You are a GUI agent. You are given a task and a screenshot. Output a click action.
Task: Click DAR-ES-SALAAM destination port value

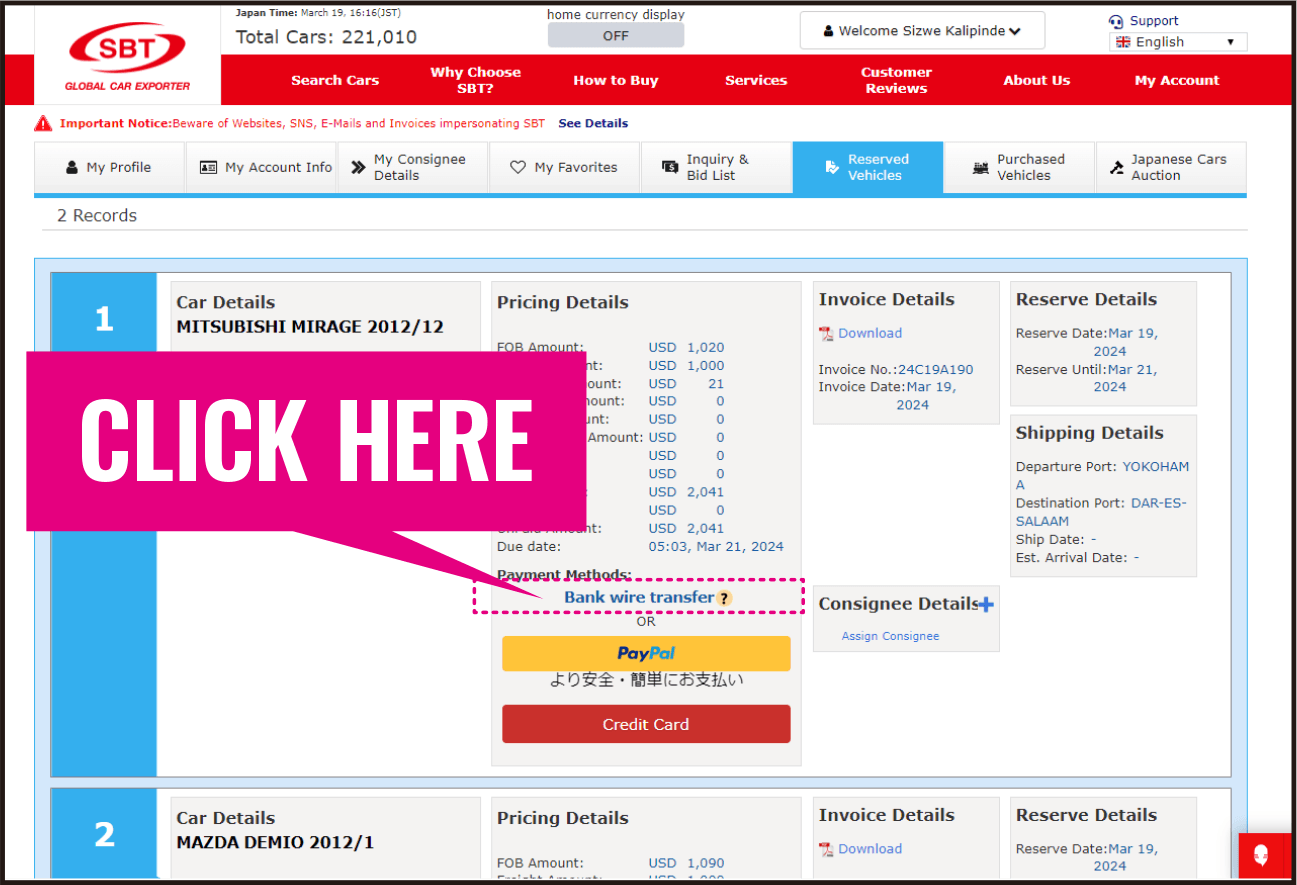click(1101, 512)
